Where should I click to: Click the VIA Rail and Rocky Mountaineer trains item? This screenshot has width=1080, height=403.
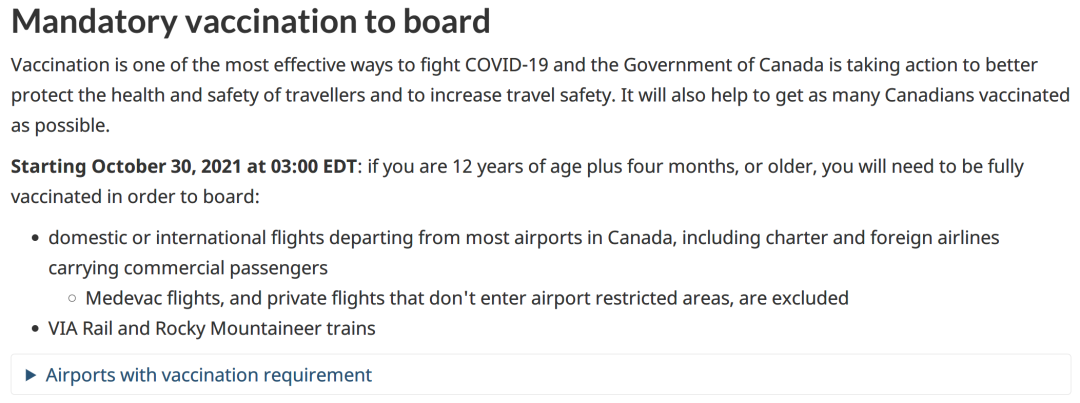click(x=211, y=329)
